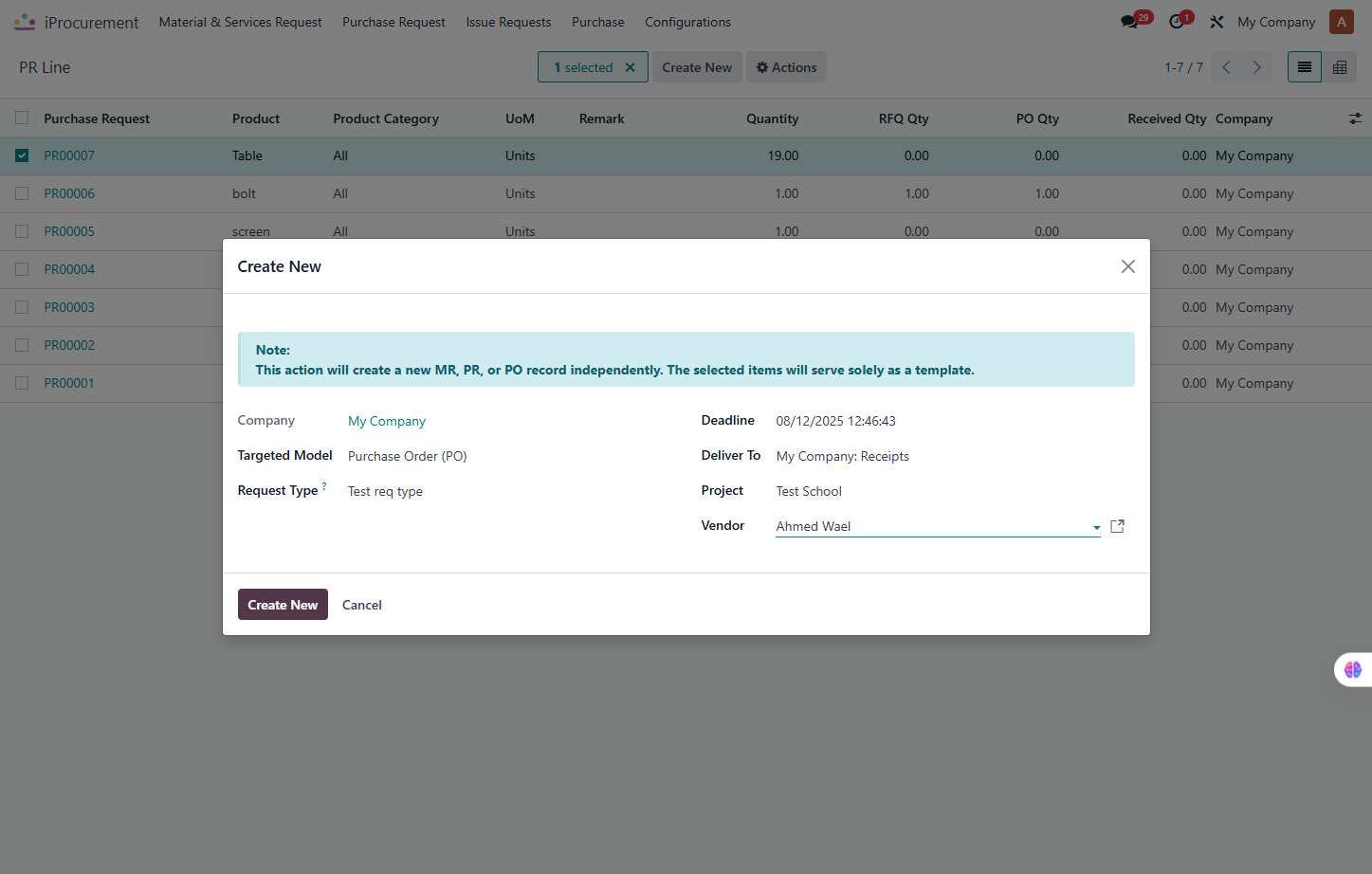1372x874 pixels.
Task: Open the user avatar menu
Action: [x=1342, y=22]
